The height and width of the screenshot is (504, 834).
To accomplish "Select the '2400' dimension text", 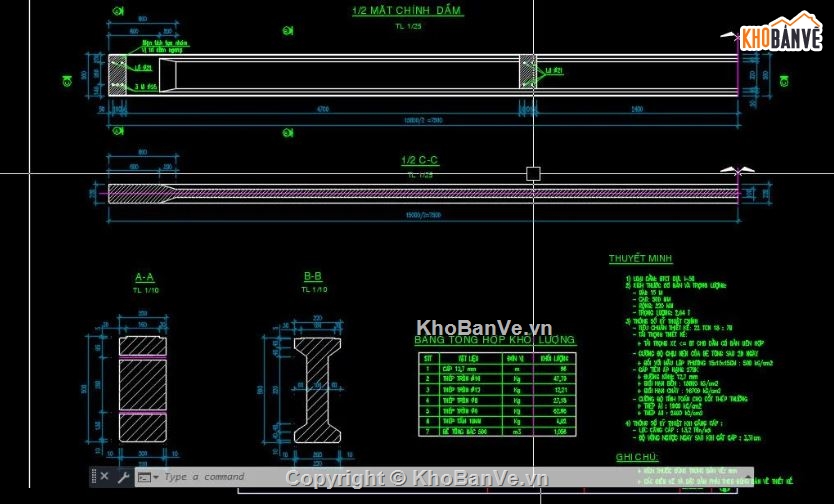I will coord(637,110).
